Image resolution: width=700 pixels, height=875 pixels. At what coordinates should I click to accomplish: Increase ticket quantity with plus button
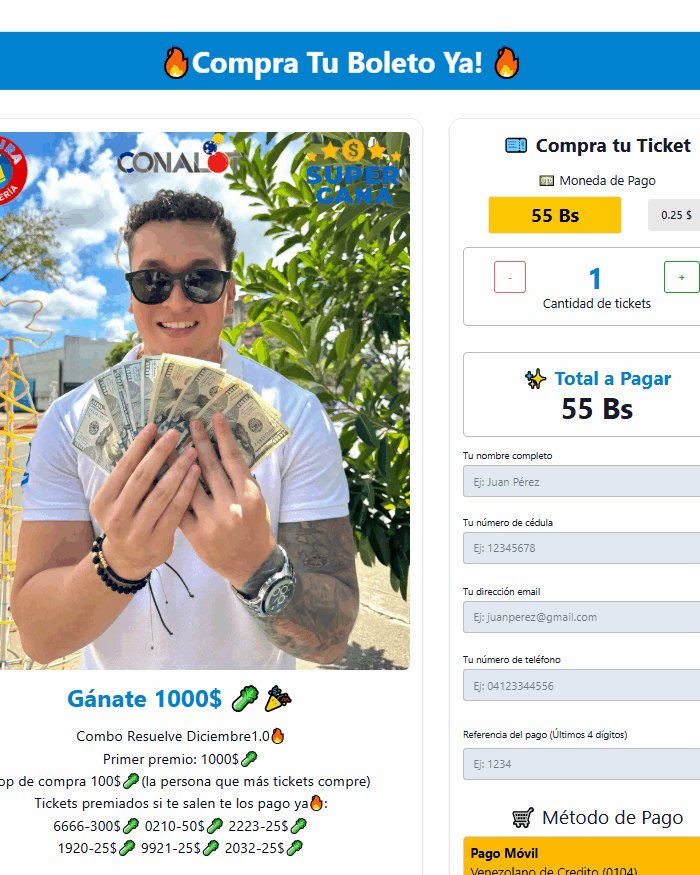(x=682, y=277)
